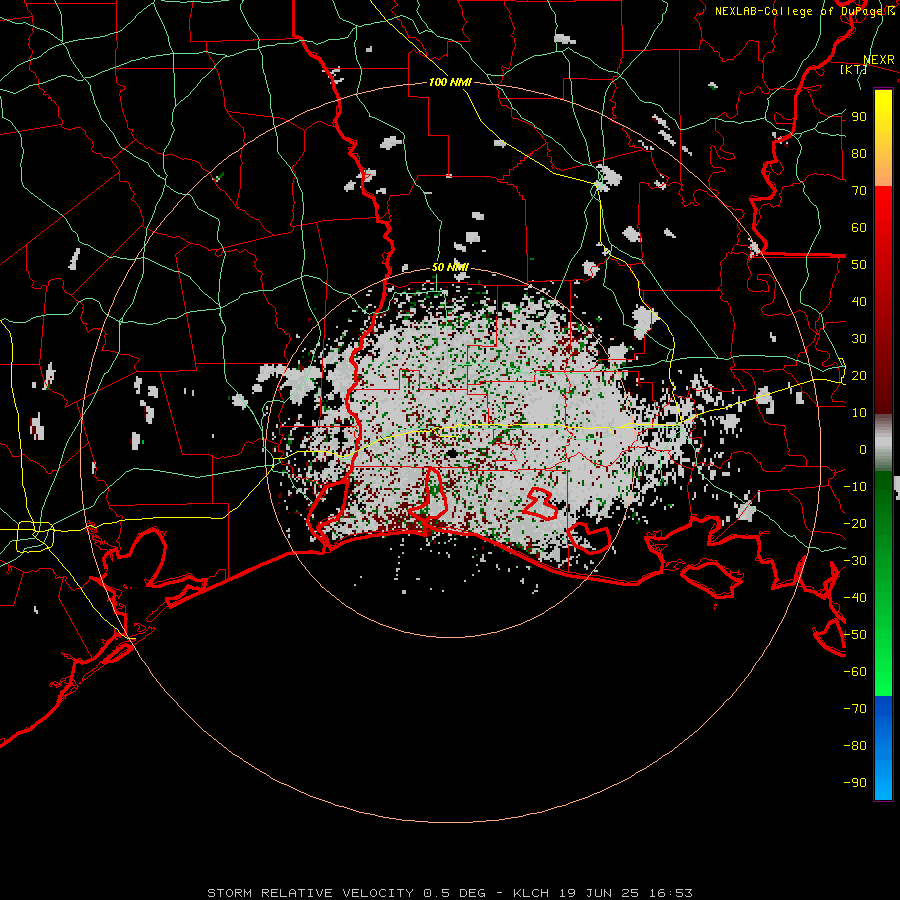Click the 10 value on color scale
This screenshot has width=900, height=900.
point(859,413)
